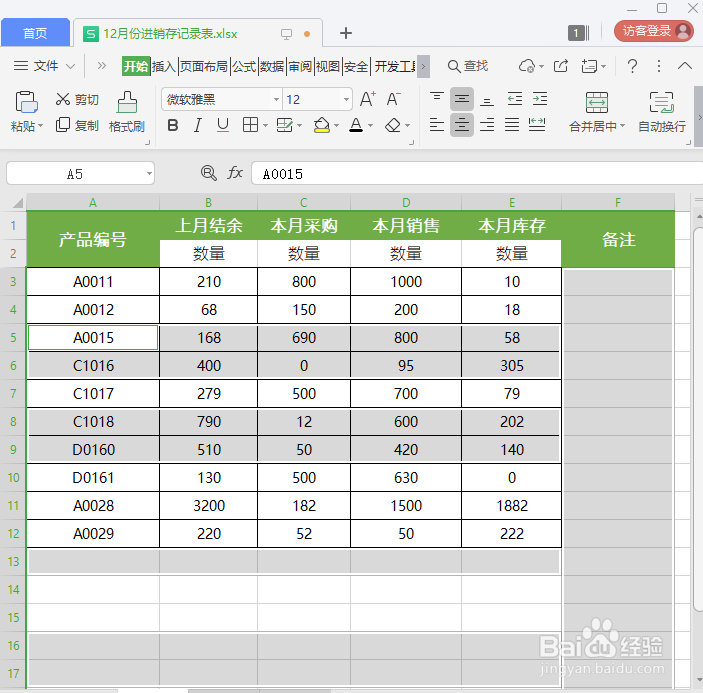The width and height of the screenshot is (703, 693).
Task: Click the zoom magnifier beside fx
Action: pos(208,173)
